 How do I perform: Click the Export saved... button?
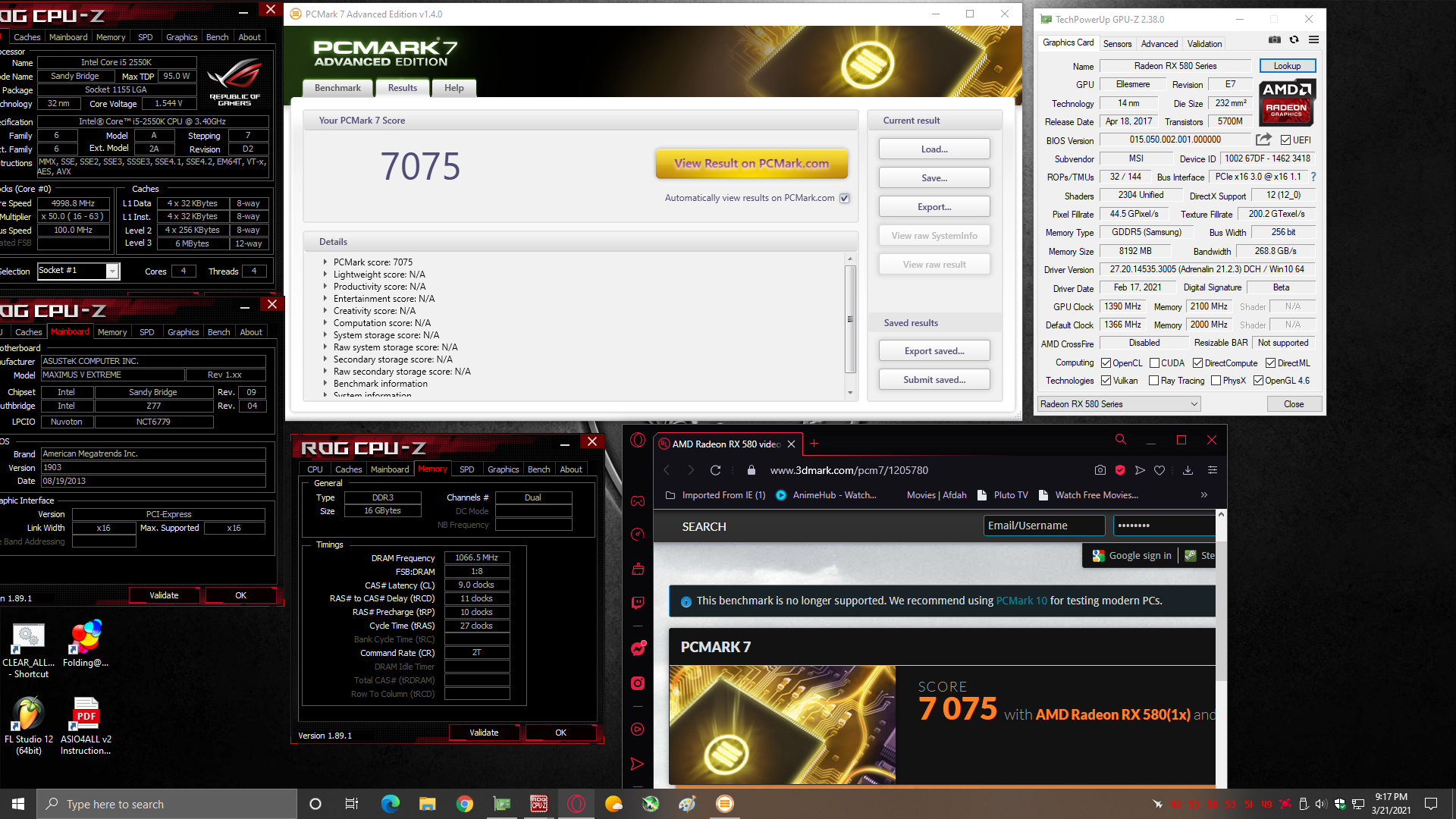934,351
